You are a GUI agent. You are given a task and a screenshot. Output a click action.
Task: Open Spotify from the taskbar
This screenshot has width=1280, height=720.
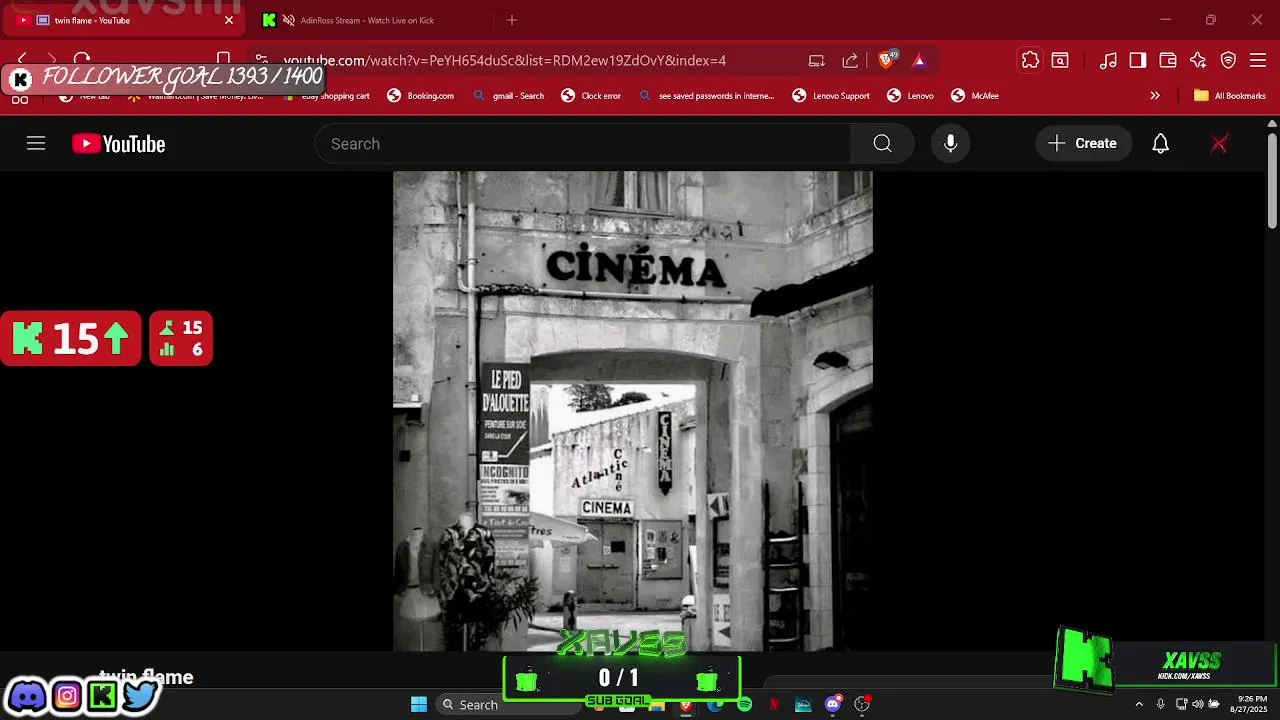coord(745,705)
